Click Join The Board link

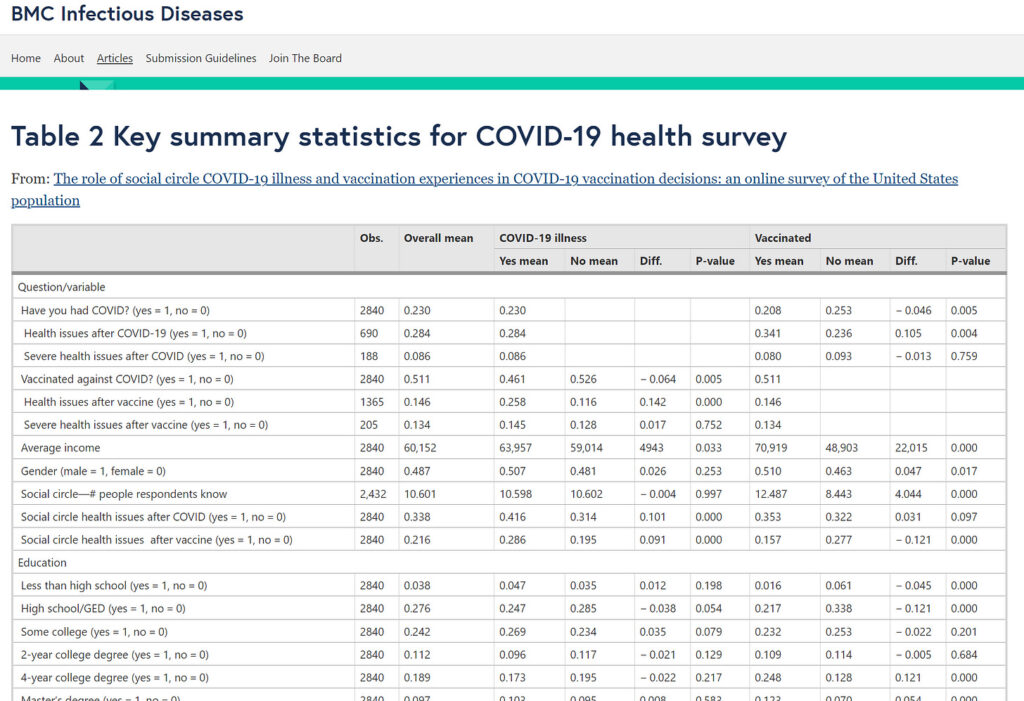tap(305, 58)
